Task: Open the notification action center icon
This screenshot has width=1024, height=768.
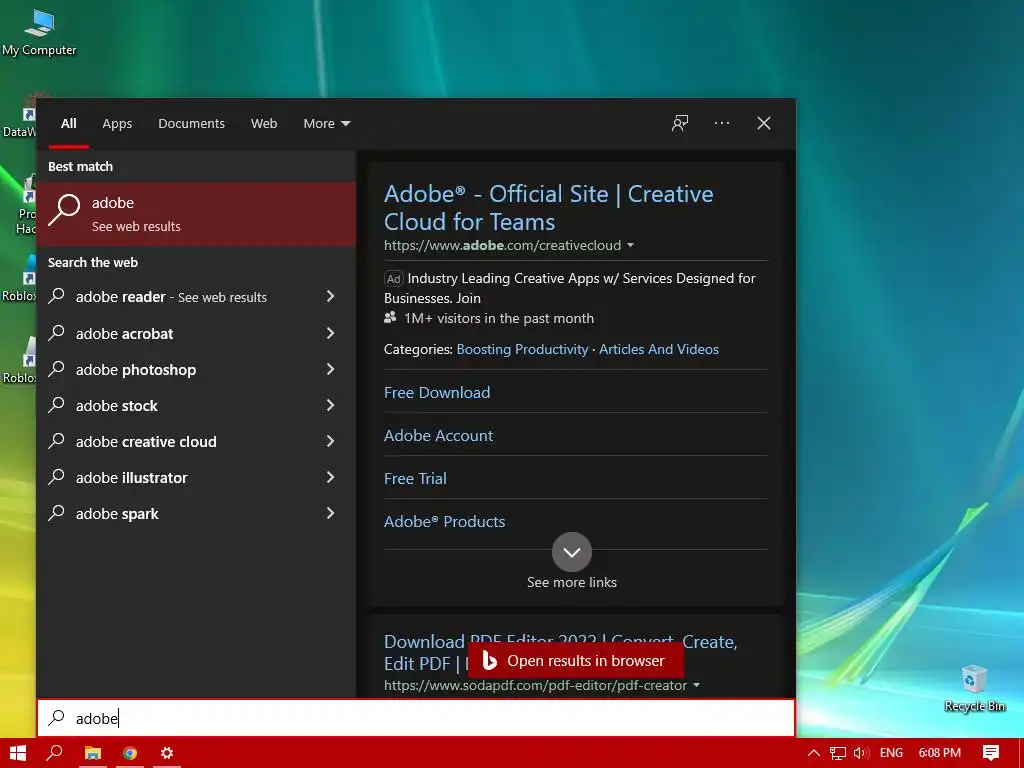Action: [991, 753]
